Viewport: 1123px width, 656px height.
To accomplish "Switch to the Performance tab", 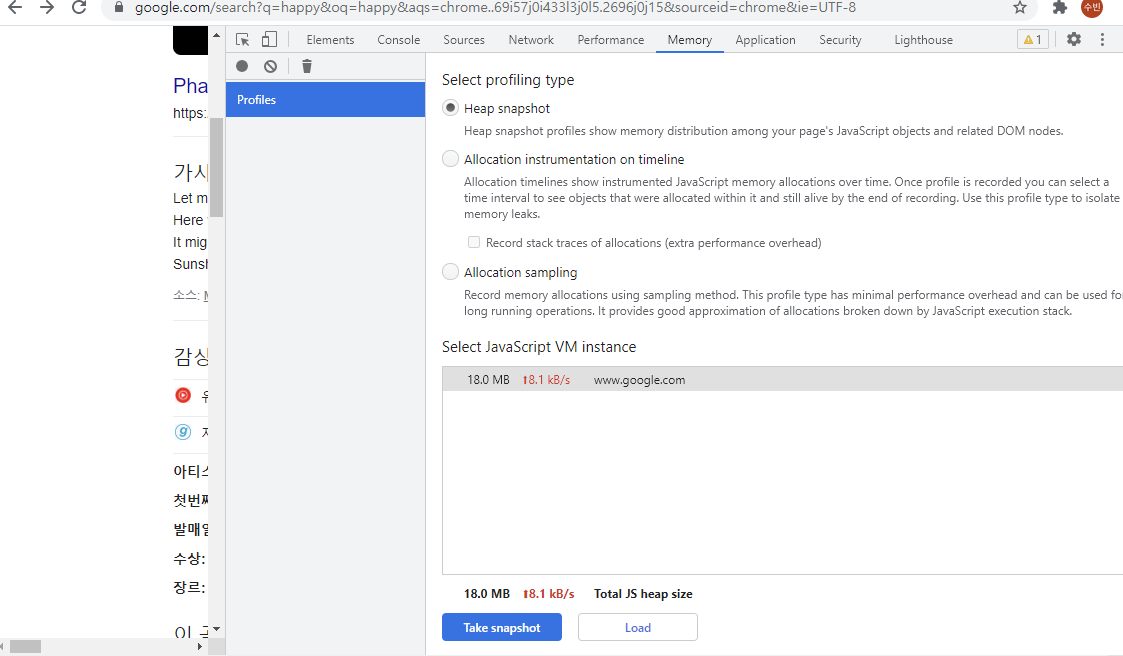I will pos(611,40).
